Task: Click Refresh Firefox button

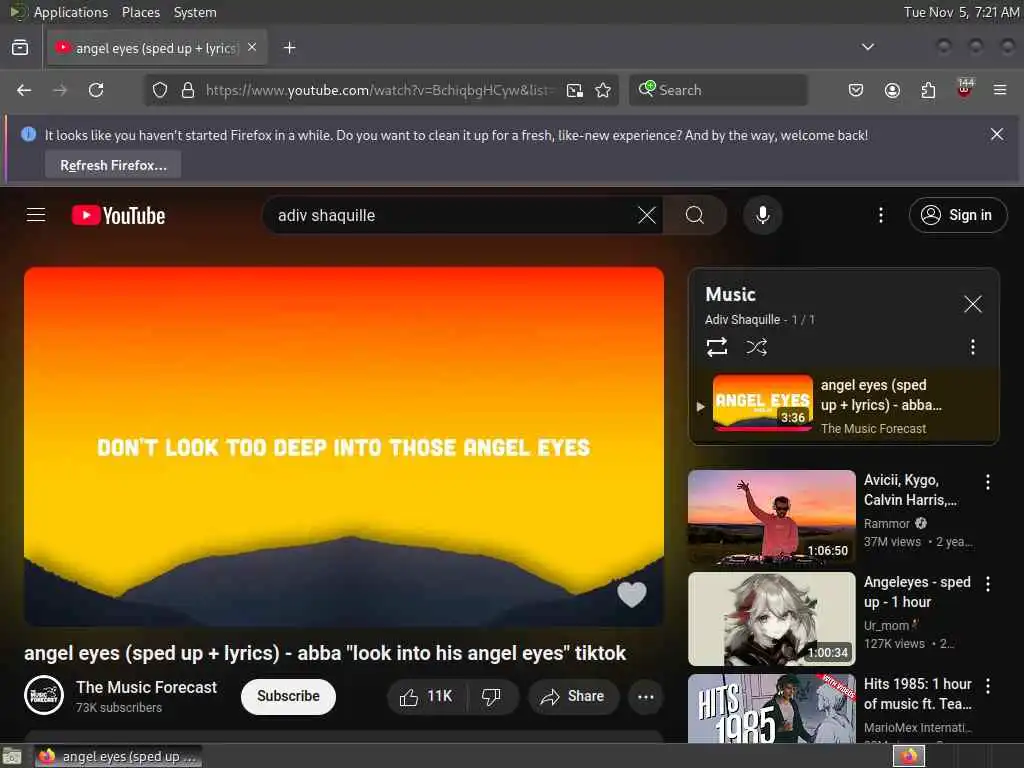Action: click(x=113, y=165)
